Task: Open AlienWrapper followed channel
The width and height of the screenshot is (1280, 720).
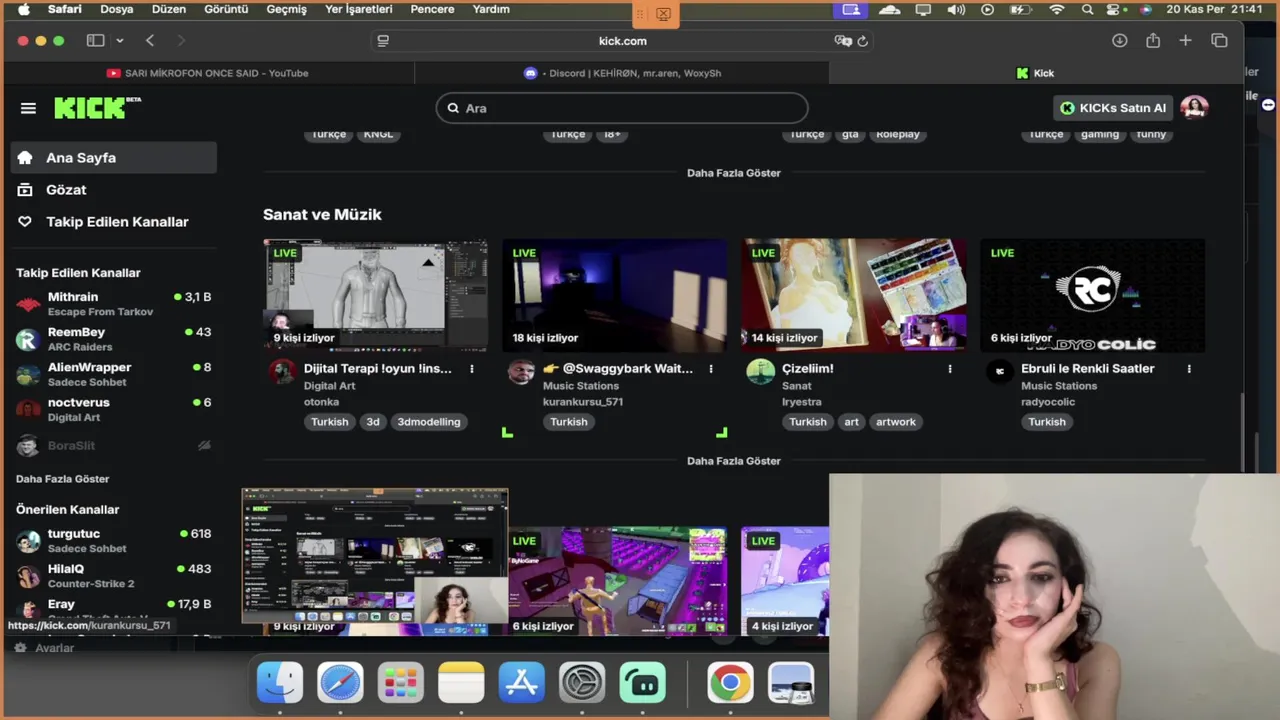Action: pos(114,374)
